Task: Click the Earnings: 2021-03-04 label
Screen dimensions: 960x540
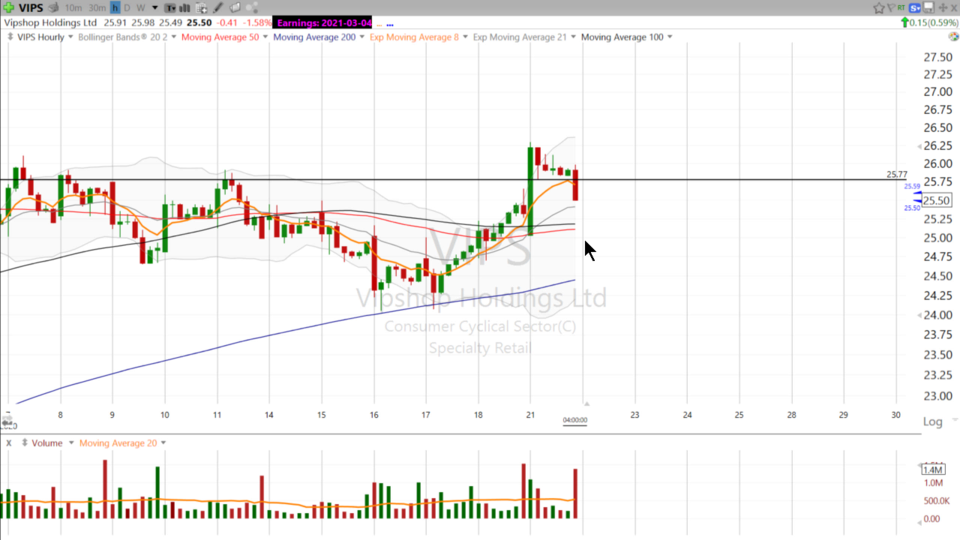Action: coord(323,23)
